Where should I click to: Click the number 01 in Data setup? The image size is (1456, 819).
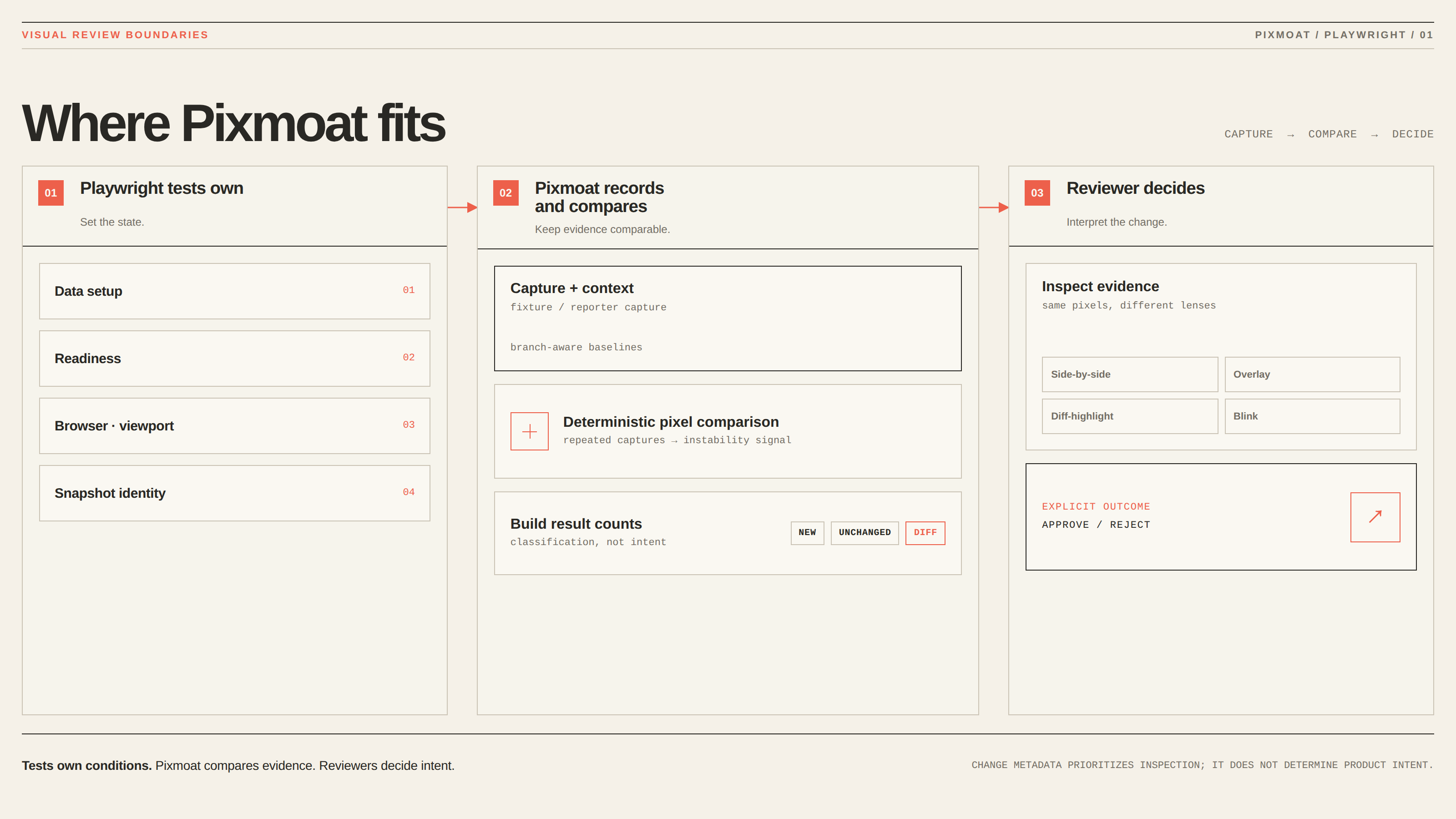(x=408, y=290)
